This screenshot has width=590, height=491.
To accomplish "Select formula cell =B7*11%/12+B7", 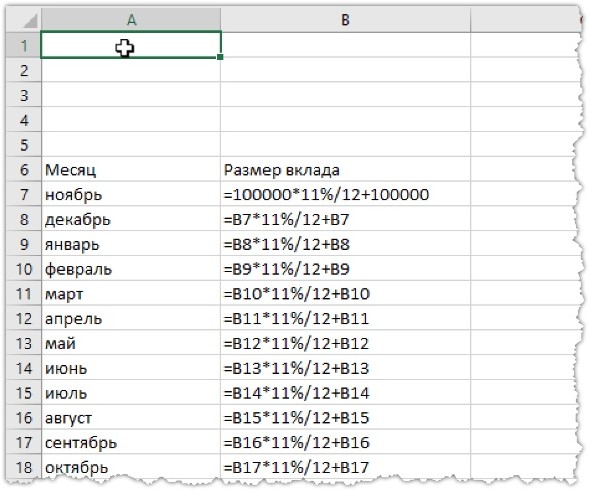I will (345, 219).
